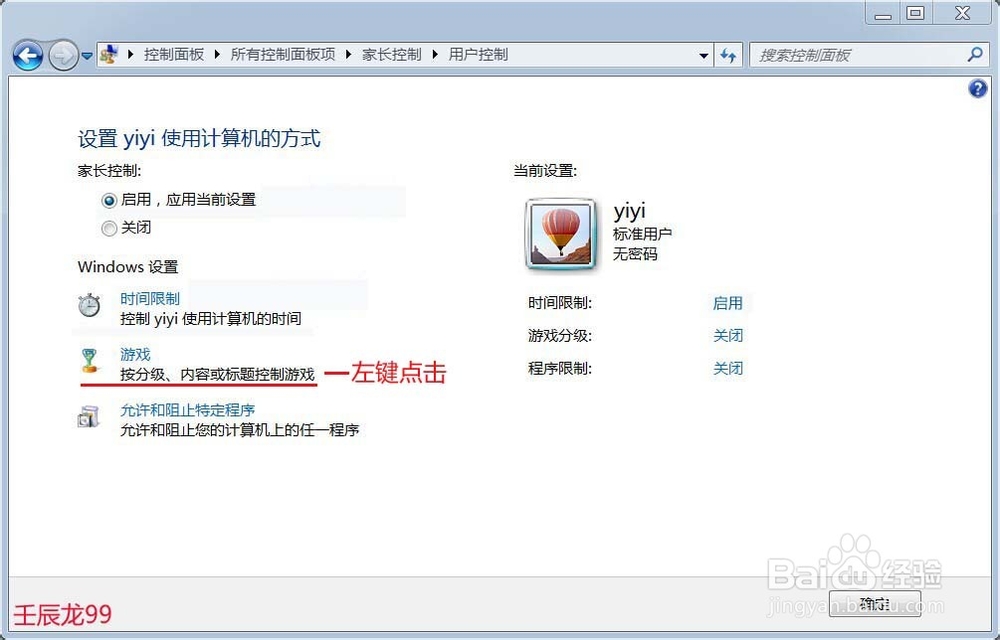Go to 控制面板 via the breadcrumb
Image resolution: width=1000 pixels, height=640 pixels.
pos(175,54)
